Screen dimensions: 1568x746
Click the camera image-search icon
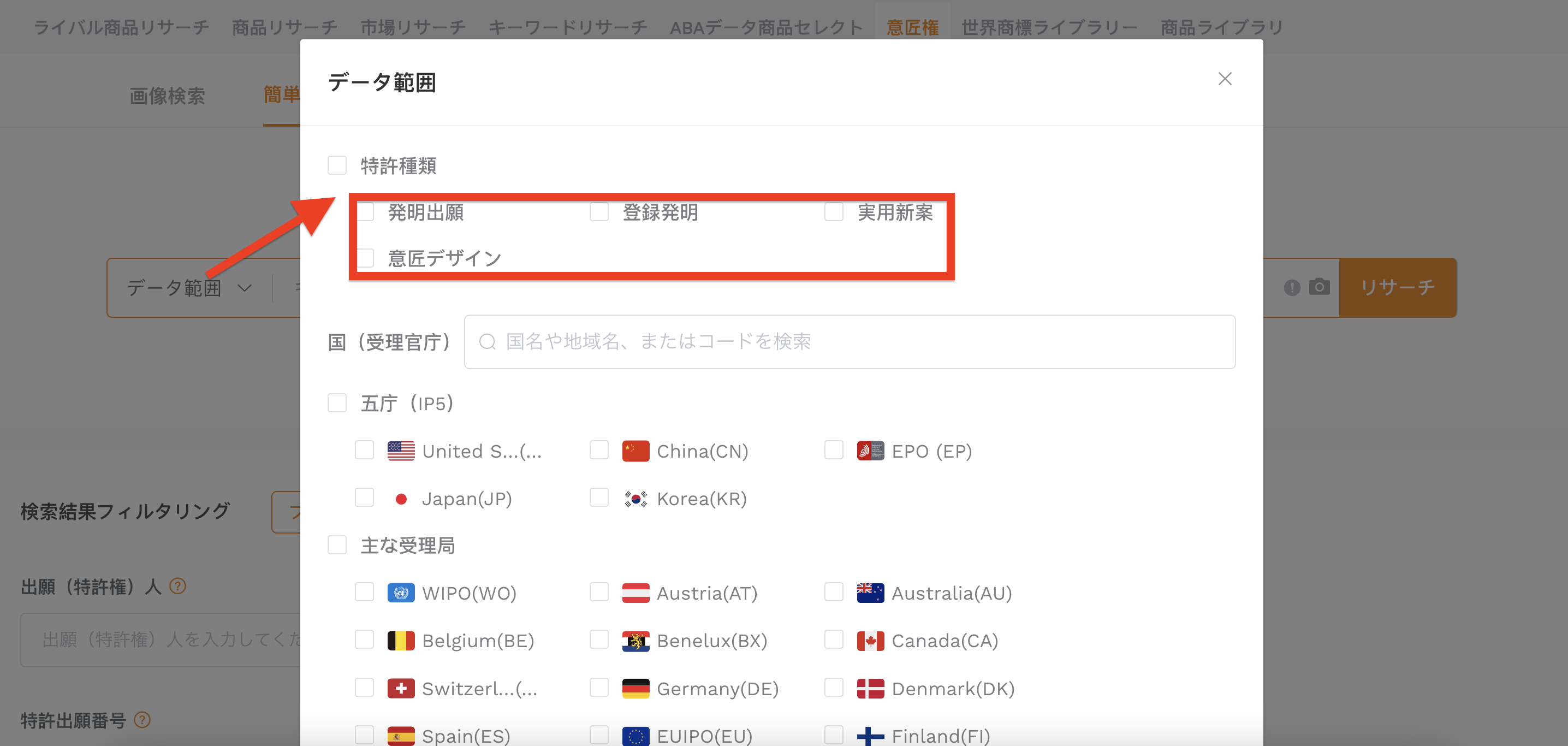tap(1319, 287)
